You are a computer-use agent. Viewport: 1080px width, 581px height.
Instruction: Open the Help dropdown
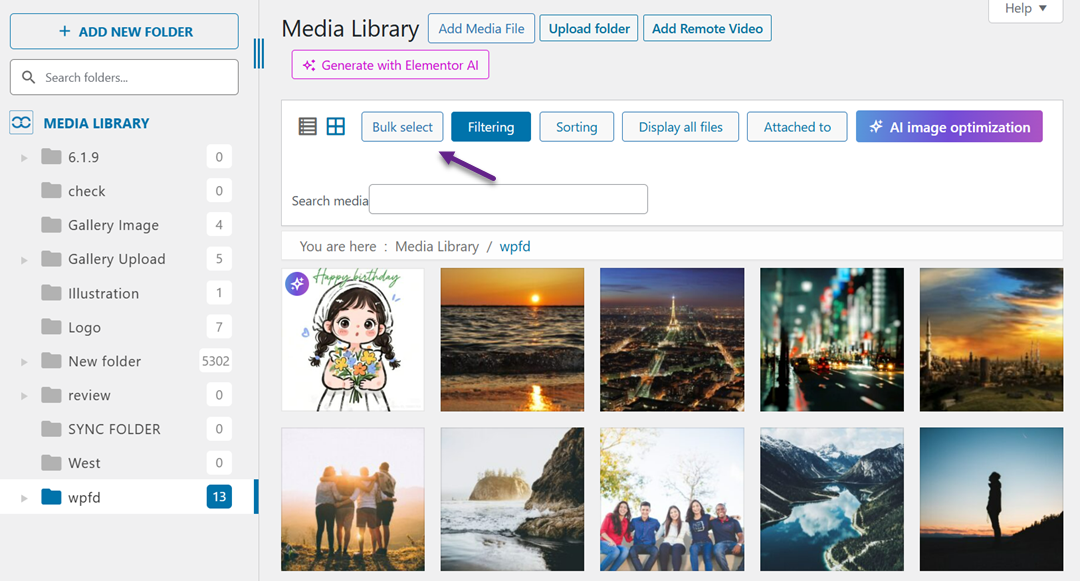coord(1024,9)
